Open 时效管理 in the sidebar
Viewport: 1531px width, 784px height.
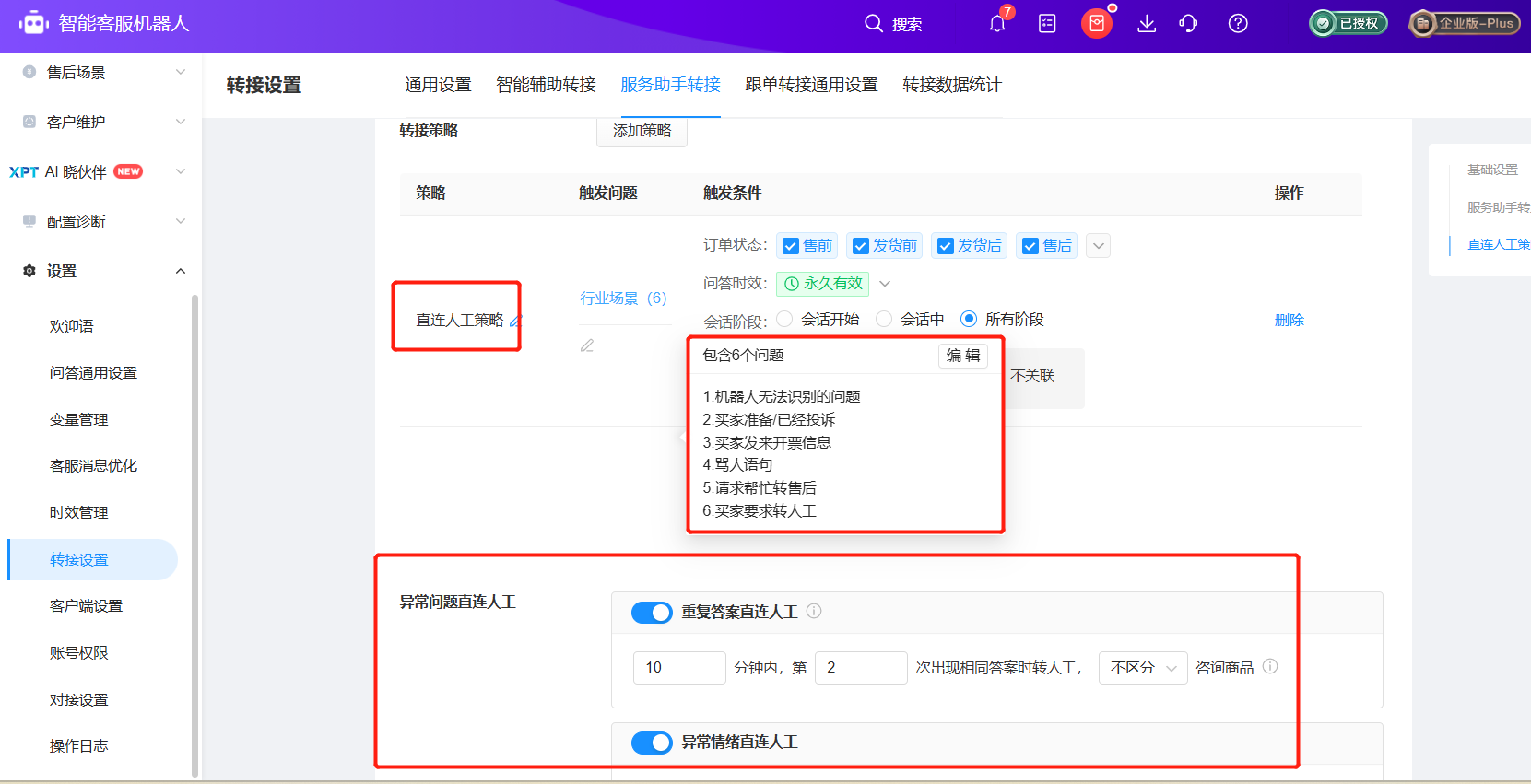point(78,512)
